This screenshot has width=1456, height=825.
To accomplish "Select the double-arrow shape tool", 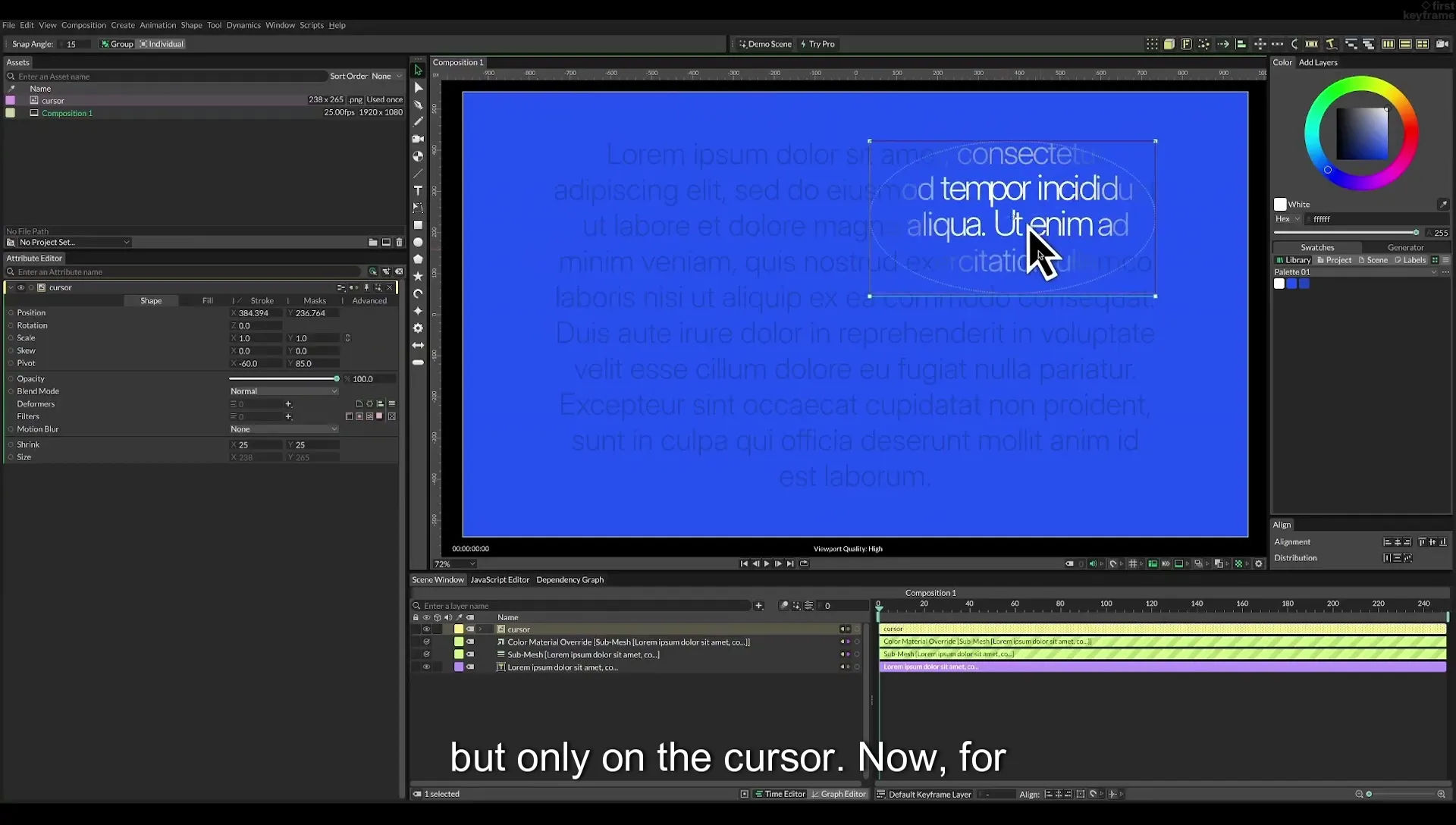I will 418,345.
